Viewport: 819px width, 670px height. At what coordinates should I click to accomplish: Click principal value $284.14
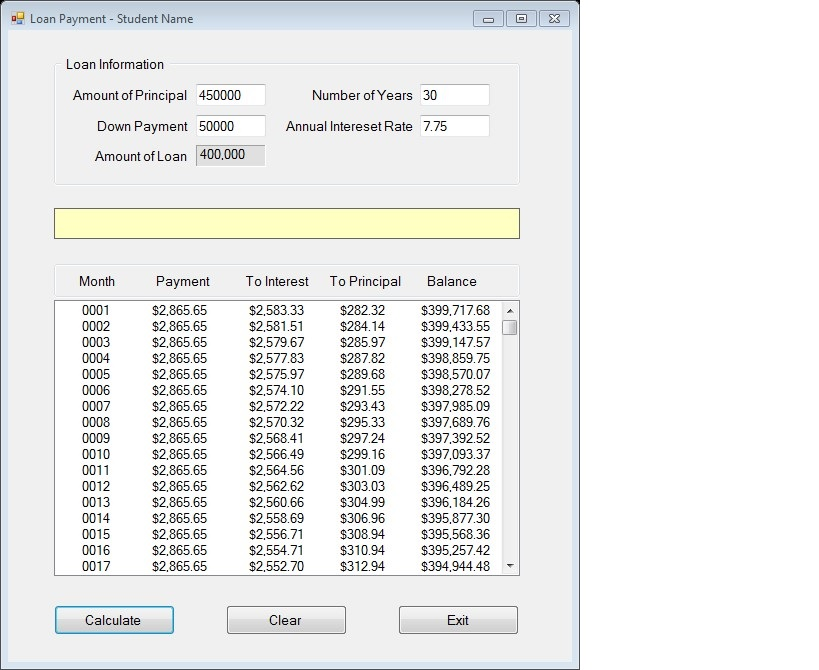[x=362, y=326]
